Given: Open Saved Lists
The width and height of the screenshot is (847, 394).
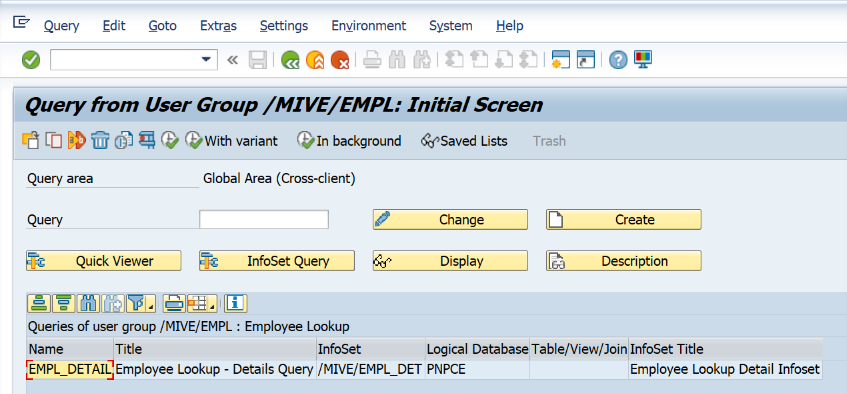Looking at the screenshot, I should 465,141.
